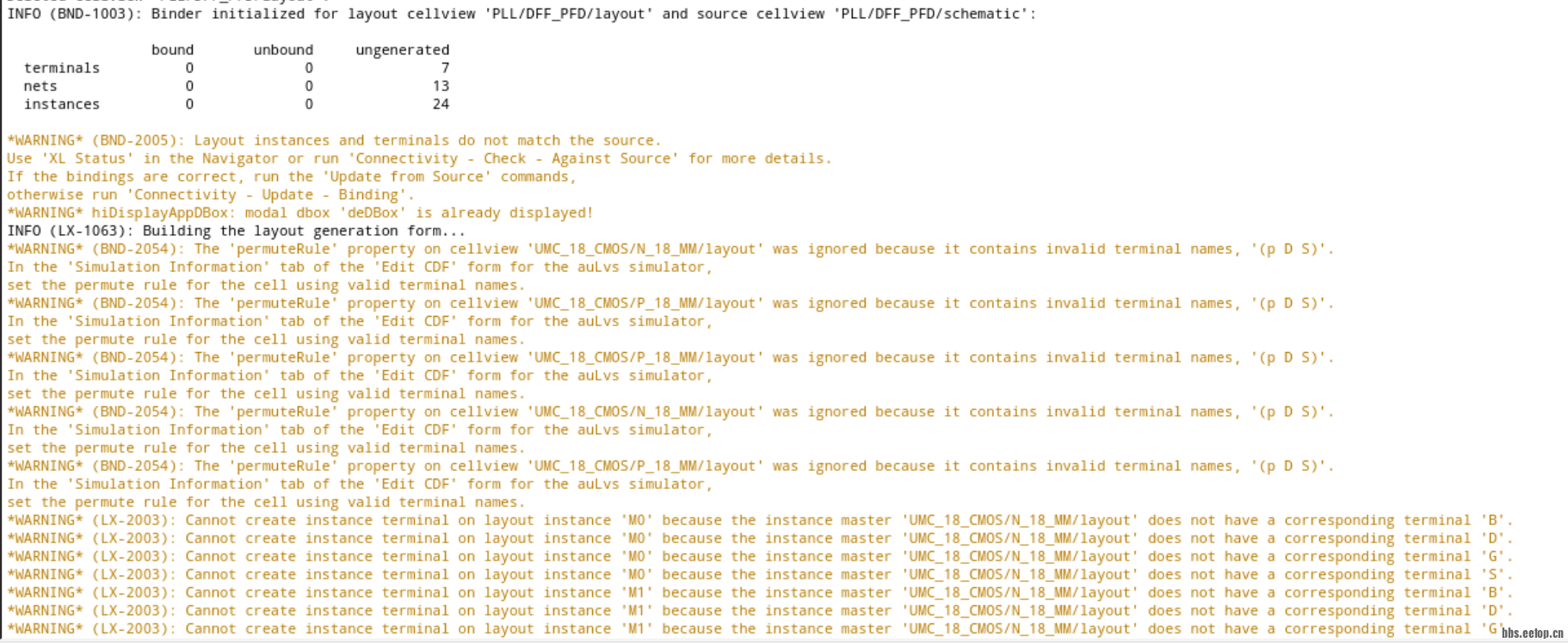Click the ungenerated instances value 24
Image resolution: width=1568 pixels, height=643 pixels.
(441, 104)
